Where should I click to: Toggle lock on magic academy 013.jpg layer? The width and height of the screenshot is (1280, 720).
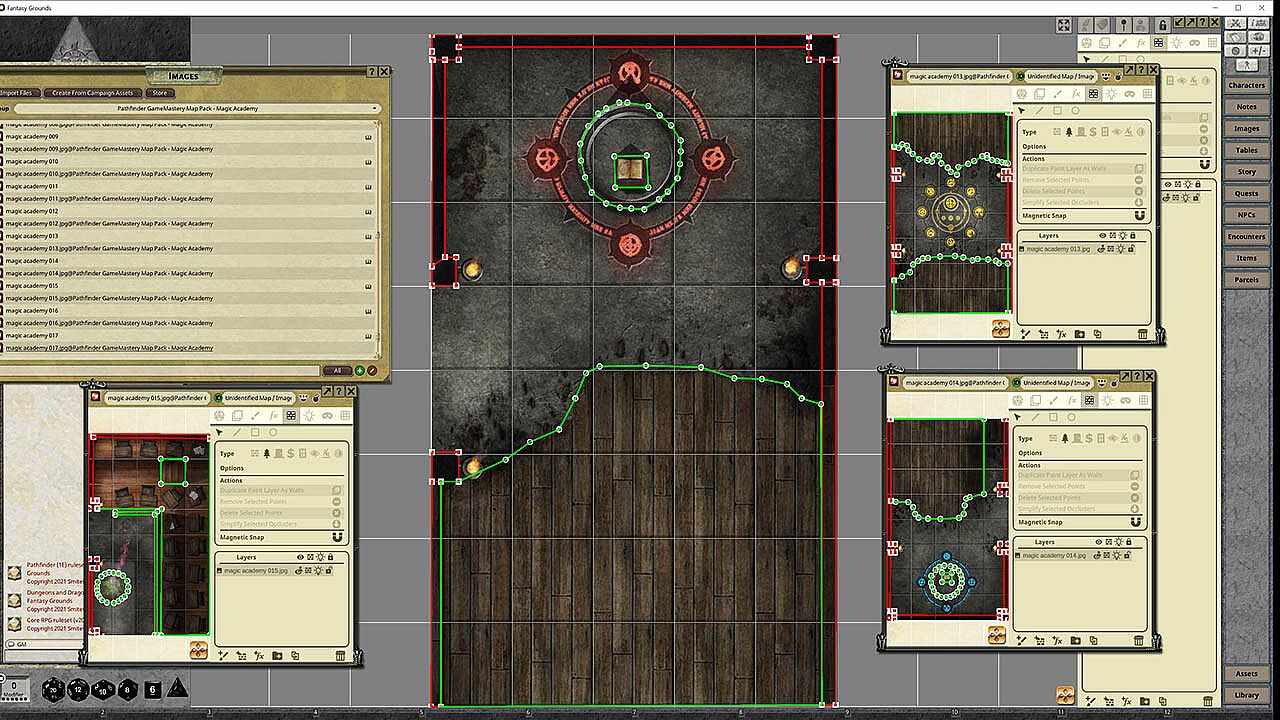click(x=1131, y=249)
